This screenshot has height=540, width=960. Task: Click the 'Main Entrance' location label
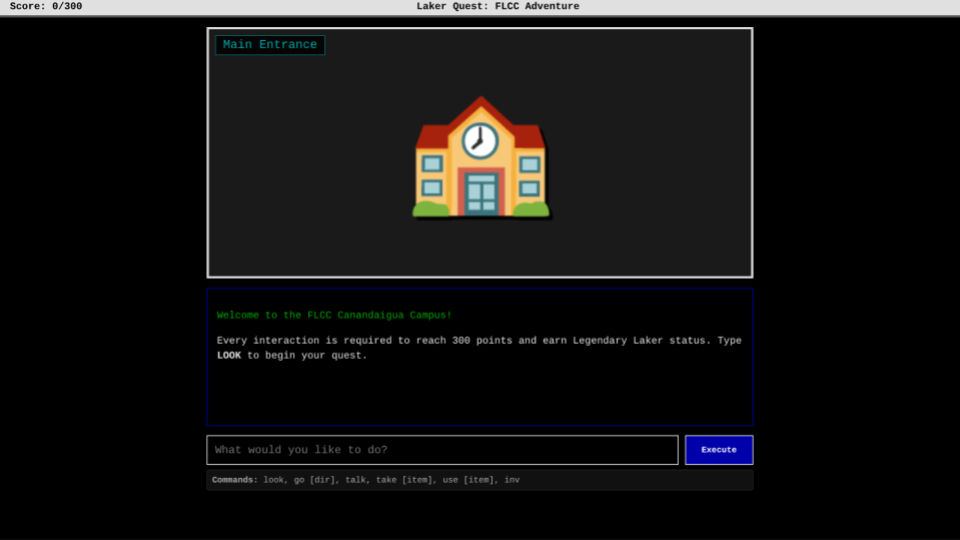point(270,45)
